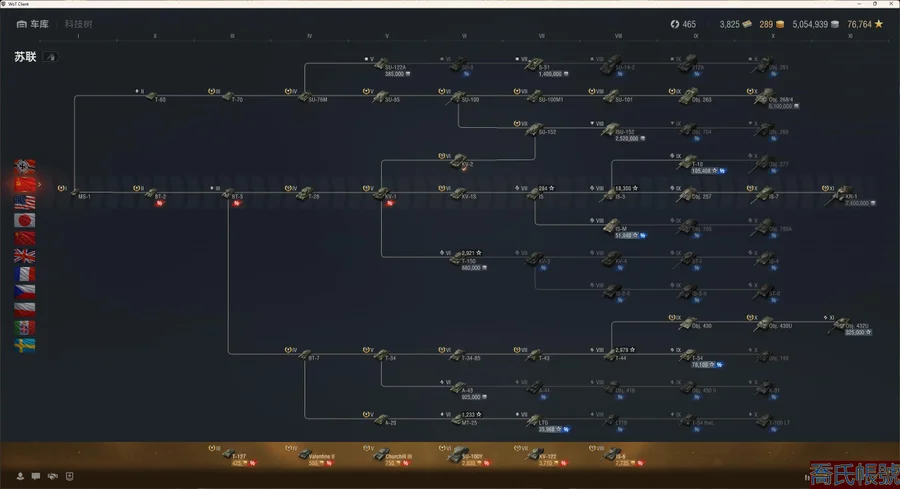Viewport: 900px width, 489px height.
Task: Toggle the premium tank view next to 苏联
Action: click(50, 57)
